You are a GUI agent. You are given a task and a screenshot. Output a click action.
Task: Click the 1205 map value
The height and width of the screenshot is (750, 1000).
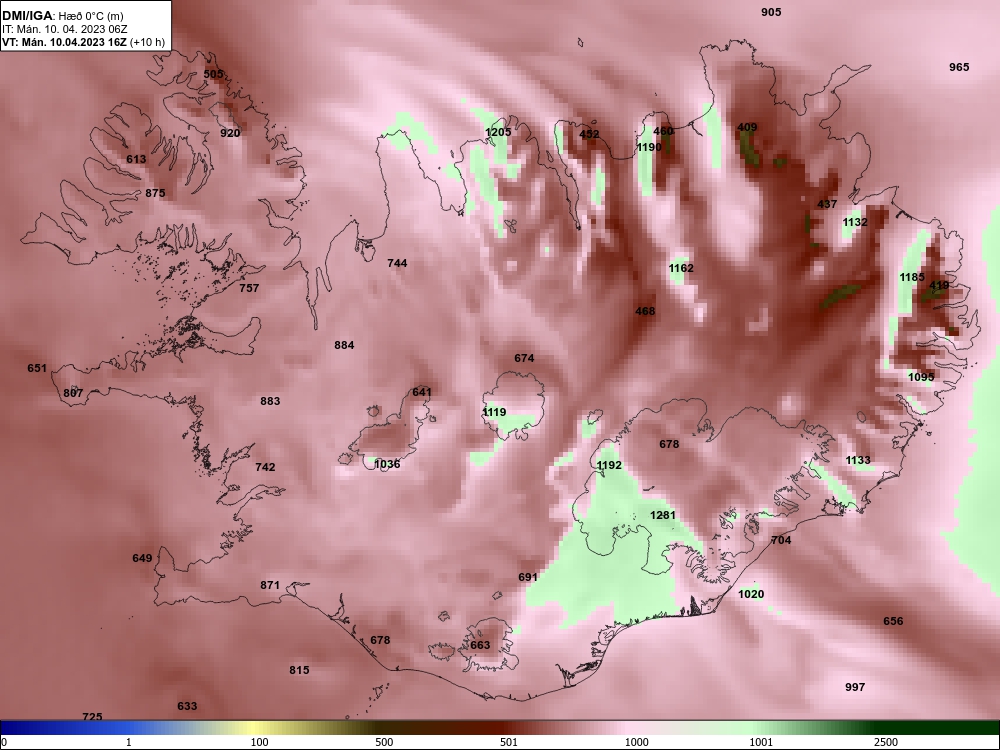pyautogui.click(x=498, y=133)
